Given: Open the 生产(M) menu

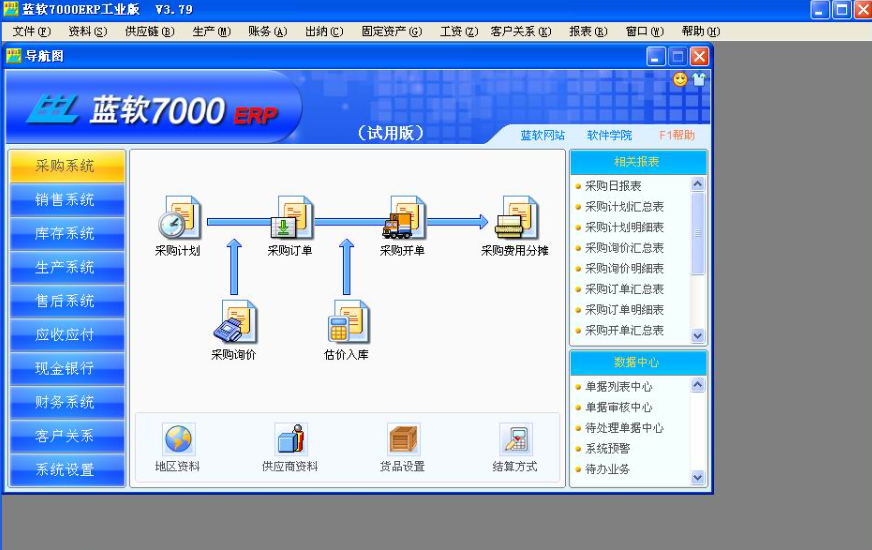Looking at the screenshot, I should (x=211, y=32).
